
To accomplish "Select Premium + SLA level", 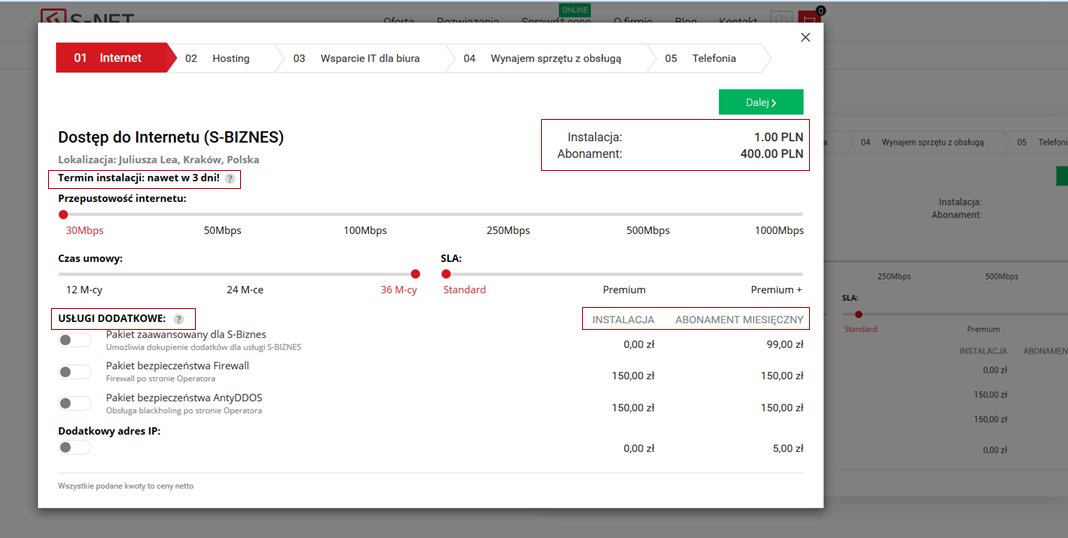I will (x=776, y=289).
